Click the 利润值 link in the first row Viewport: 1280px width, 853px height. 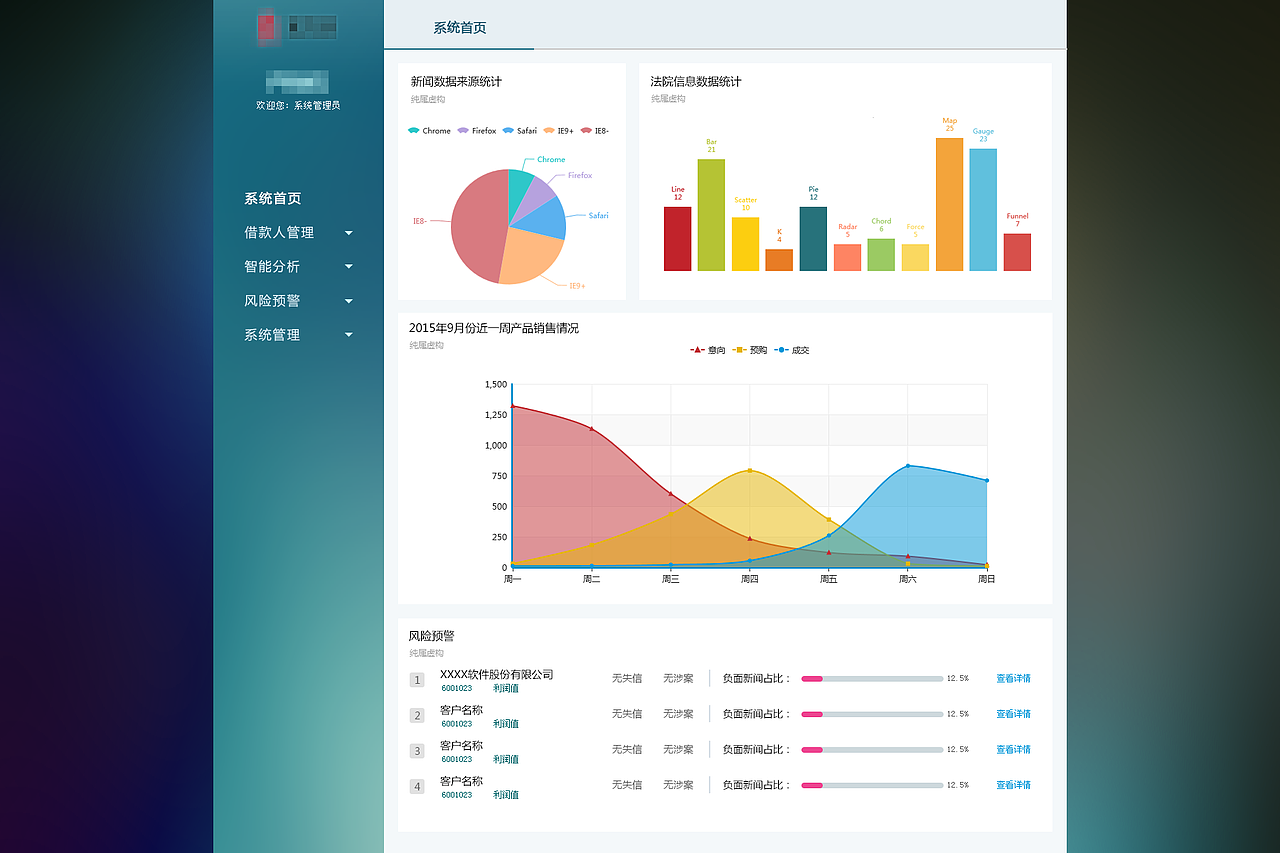506,688
